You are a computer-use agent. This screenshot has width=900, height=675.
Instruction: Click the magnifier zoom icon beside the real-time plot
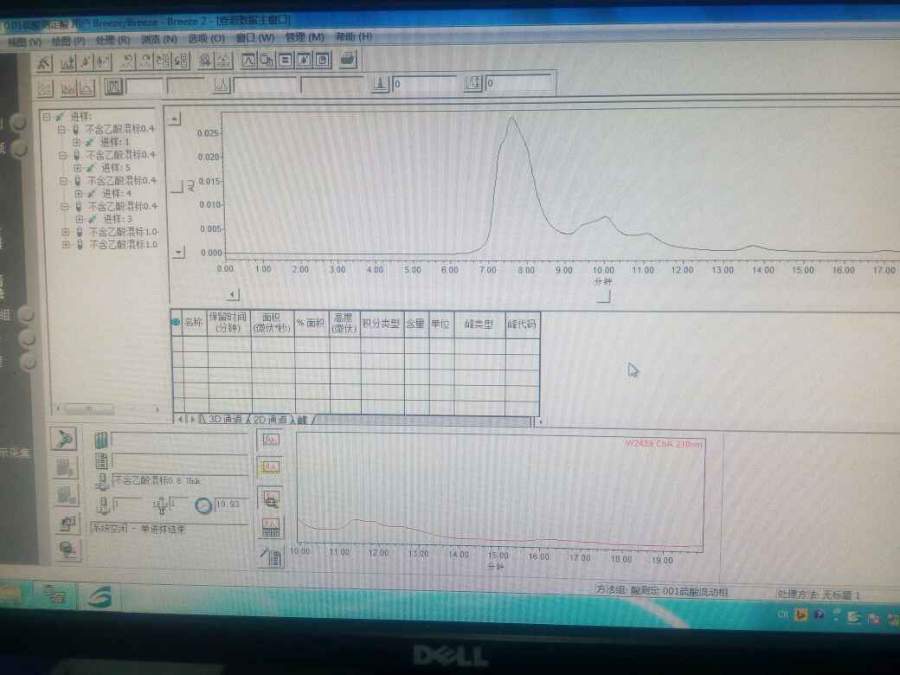point(271,498)
